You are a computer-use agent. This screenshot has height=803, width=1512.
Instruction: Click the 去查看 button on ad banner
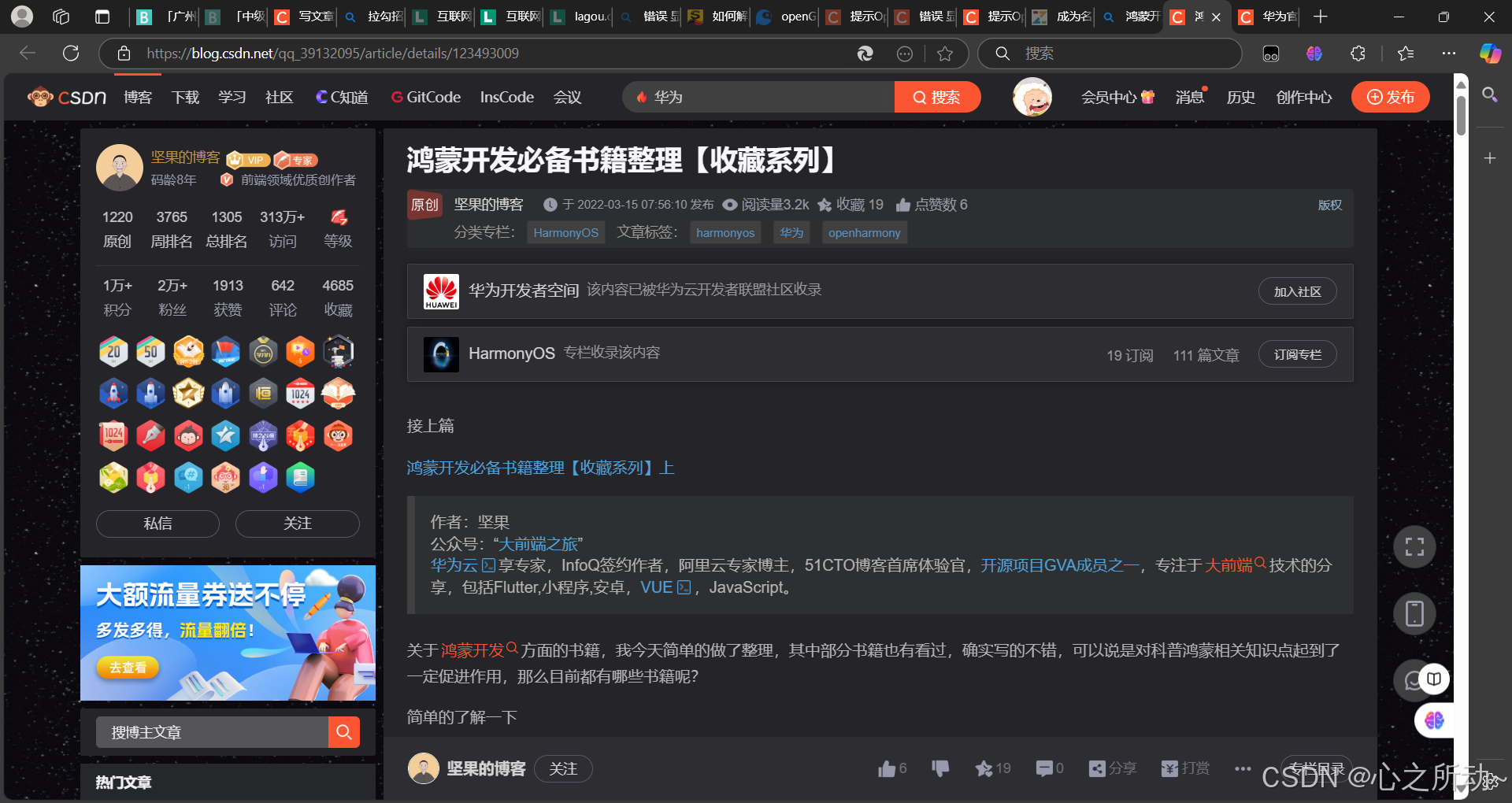(128, 668)
